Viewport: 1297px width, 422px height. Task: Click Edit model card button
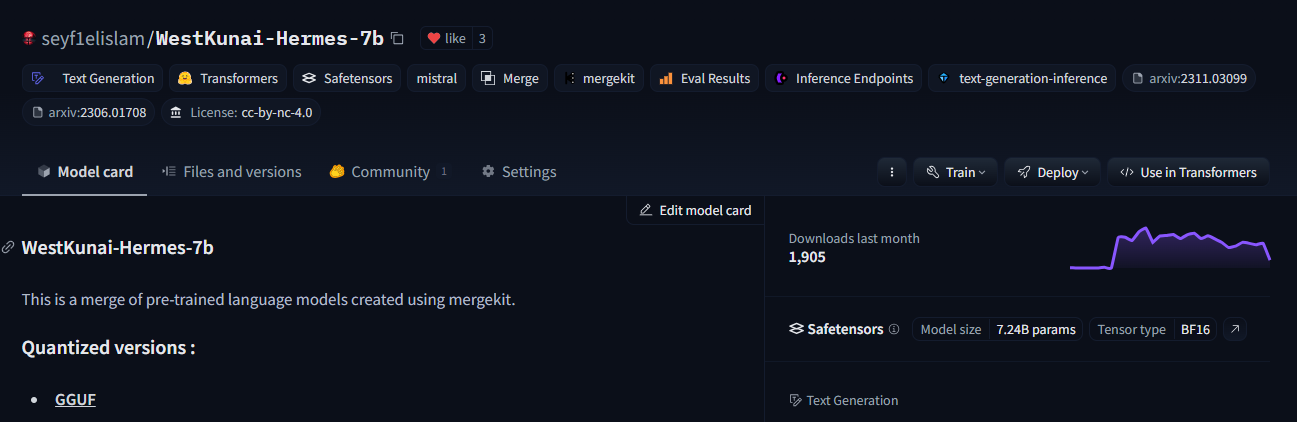695,210
